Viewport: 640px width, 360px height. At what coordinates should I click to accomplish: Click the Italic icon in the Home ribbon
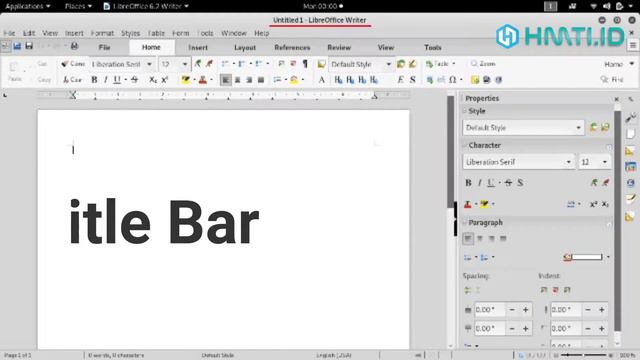pos(106,80)
